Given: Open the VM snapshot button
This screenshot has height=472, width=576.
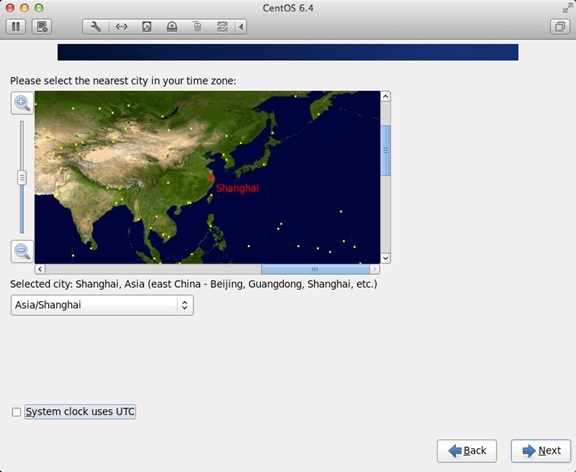Looking at the screenshot, I should [x=42, y=27].
